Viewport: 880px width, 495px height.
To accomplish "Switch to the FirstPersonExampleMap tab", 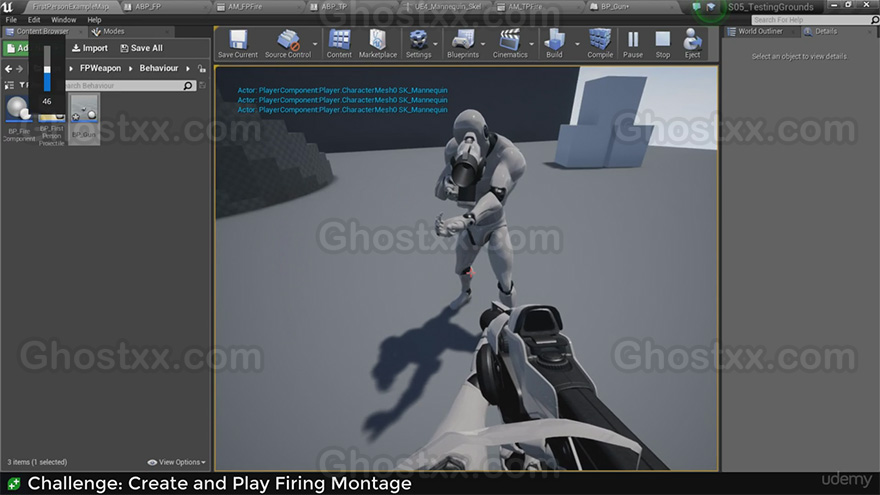I will pyautogui.click(x=70, y=7).
